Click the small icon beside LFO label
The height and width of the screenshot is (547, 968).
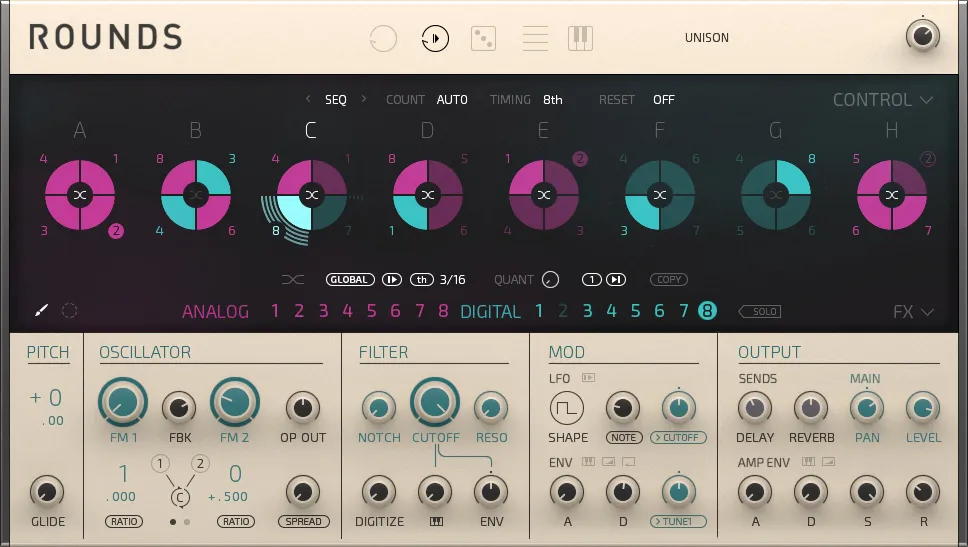[588, 378]
